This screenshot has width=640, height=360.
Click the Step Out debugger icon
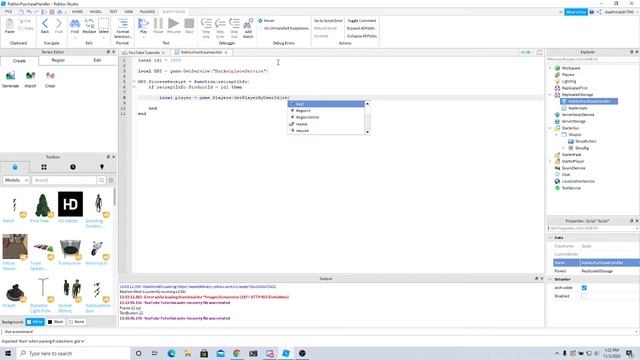coord(234,24)
